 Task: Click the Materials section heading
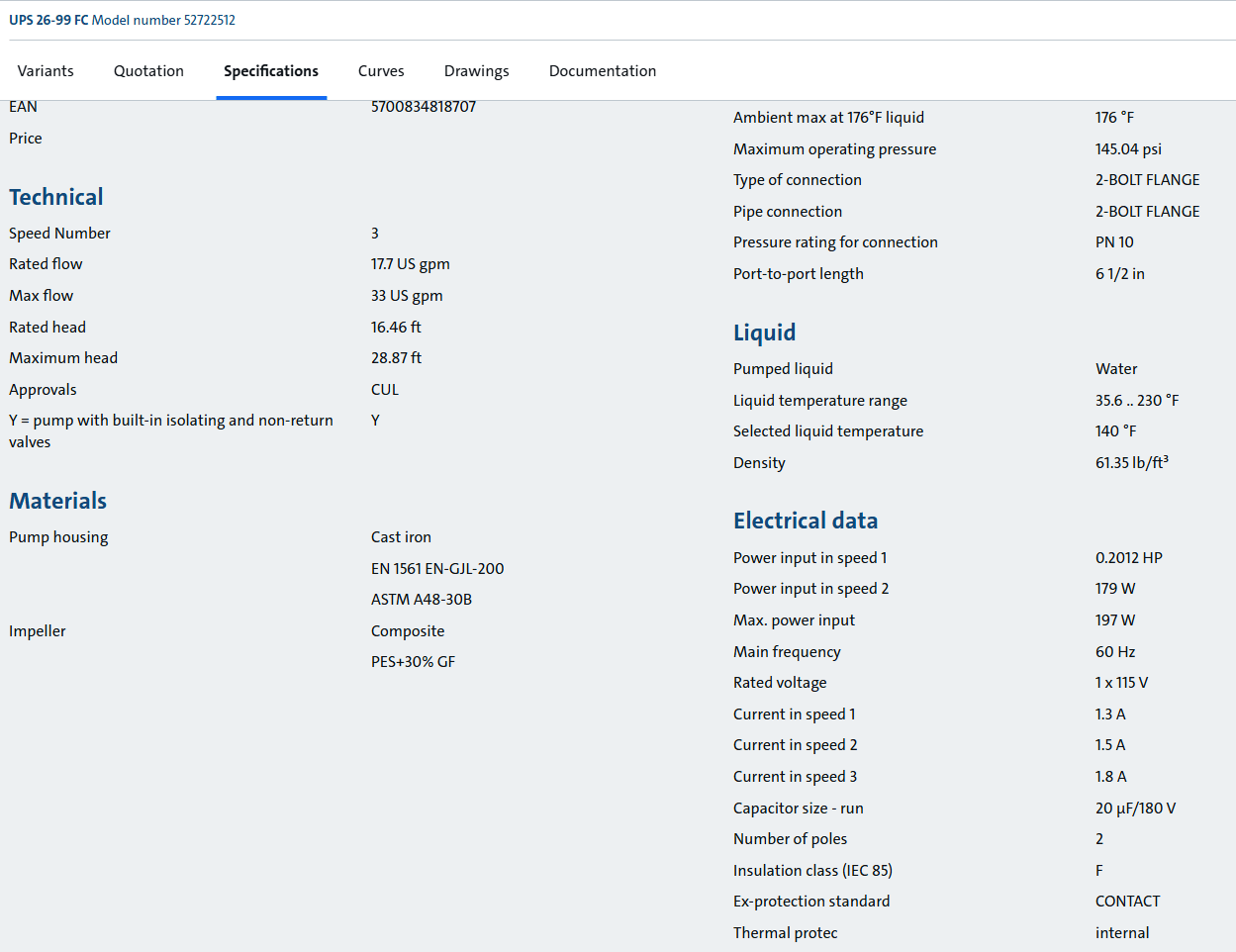tap(58, 501)
